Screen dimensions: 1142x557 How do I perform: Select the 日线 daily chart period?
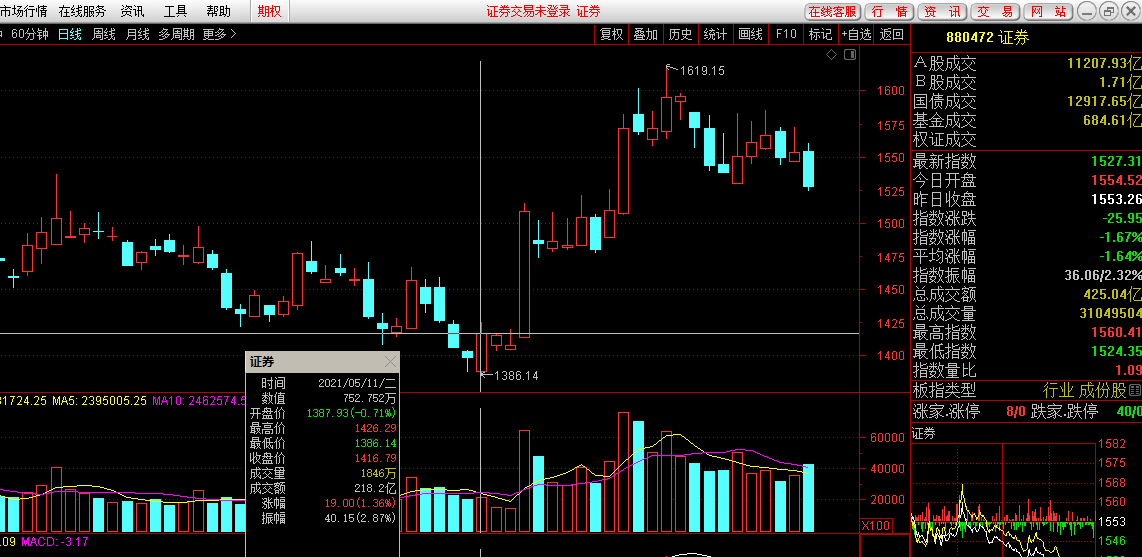70,34
